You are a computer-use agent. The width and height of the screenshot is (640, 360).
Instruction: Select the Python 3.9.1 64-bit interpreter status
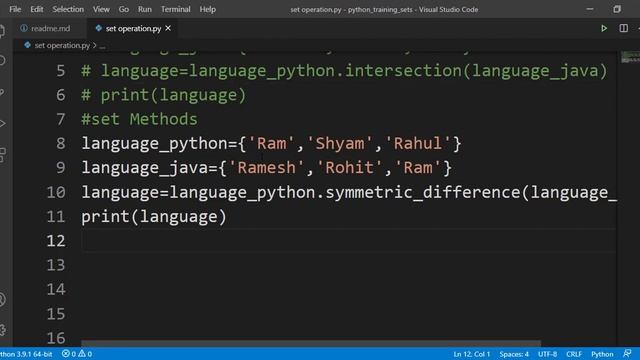26,354
